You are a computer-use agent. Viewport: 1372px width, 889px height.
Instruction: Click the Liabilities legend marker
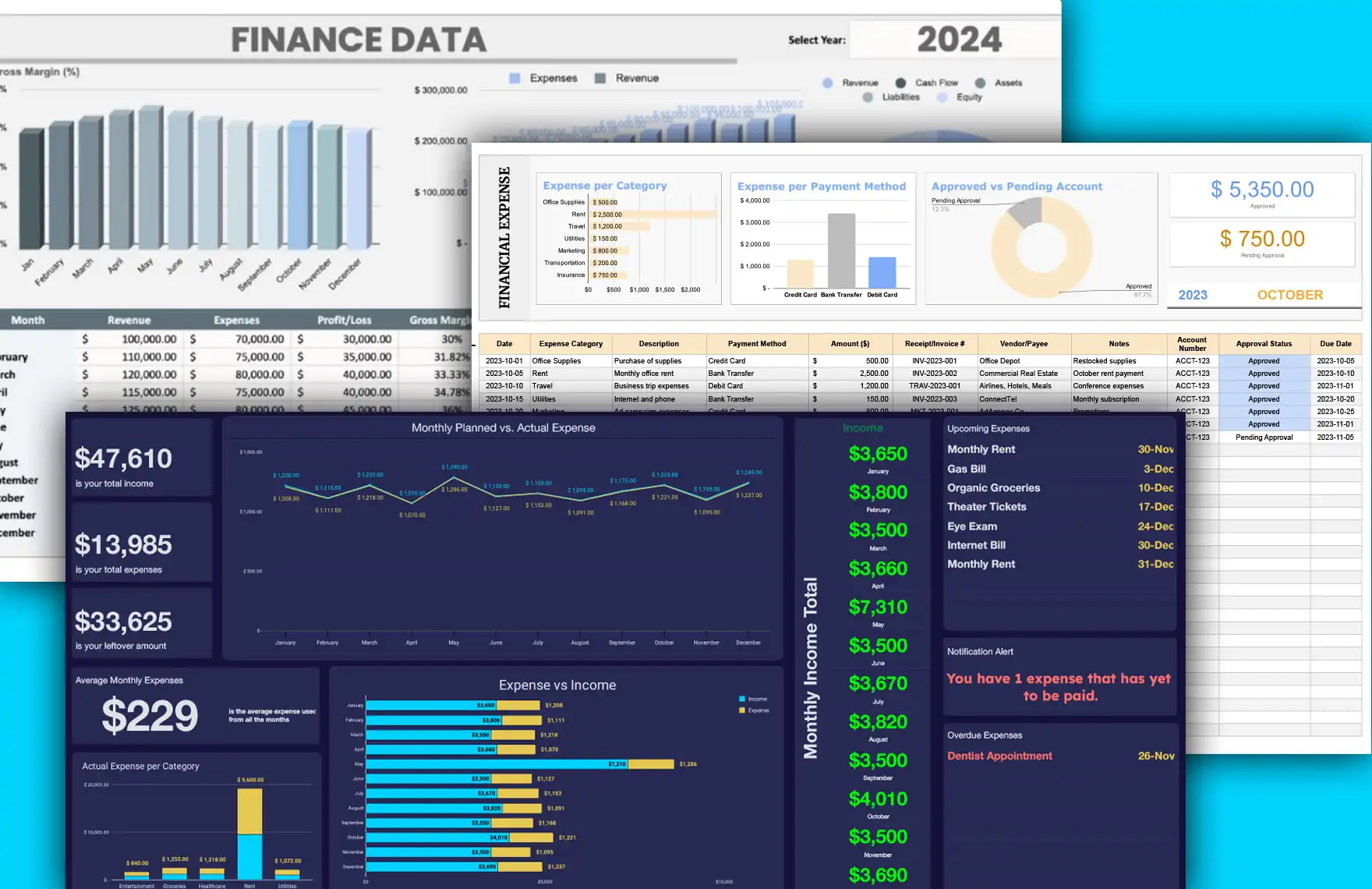click(867, 97)
